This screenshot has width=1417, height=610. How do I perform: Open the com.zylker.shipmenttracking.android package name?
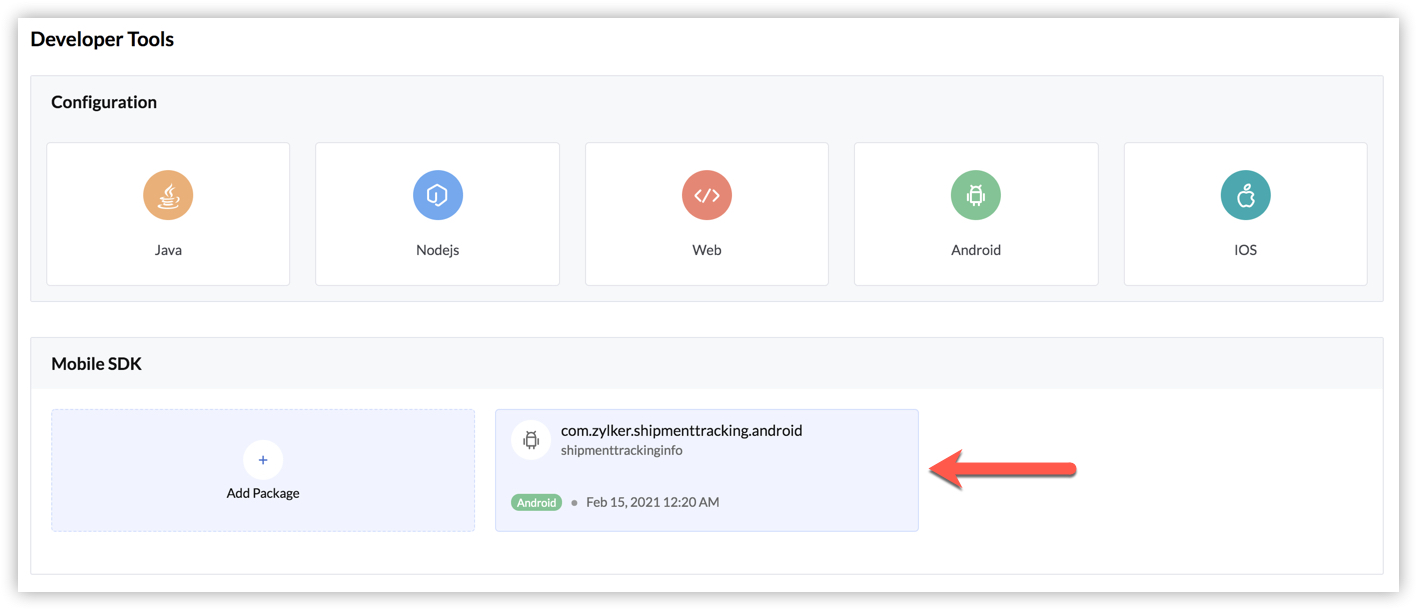pos(681,431)
